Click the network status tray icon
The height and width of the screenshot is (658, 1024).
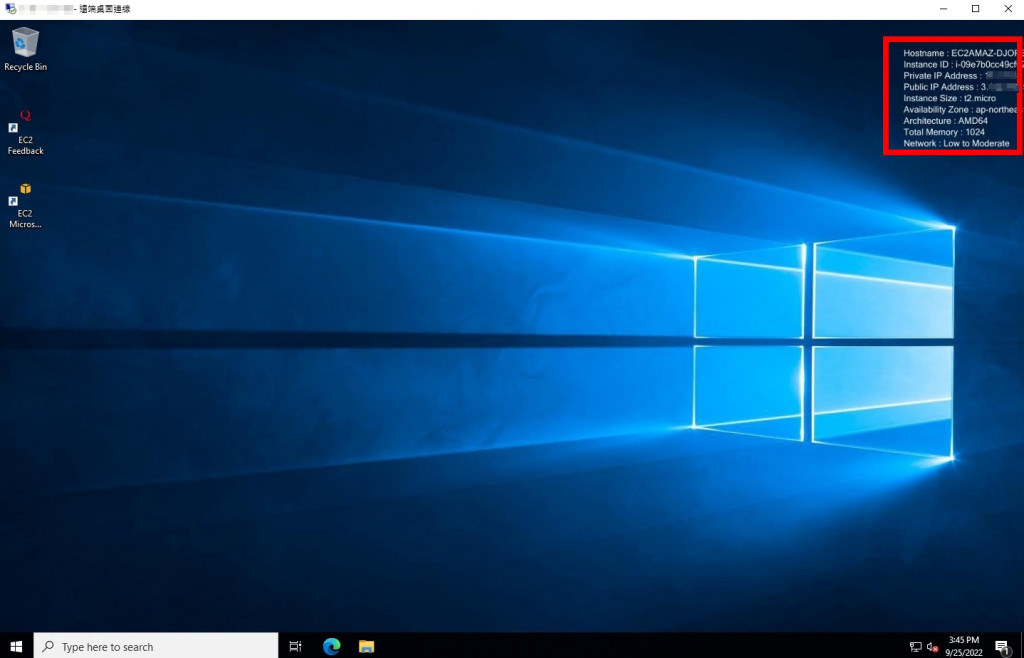916,647
